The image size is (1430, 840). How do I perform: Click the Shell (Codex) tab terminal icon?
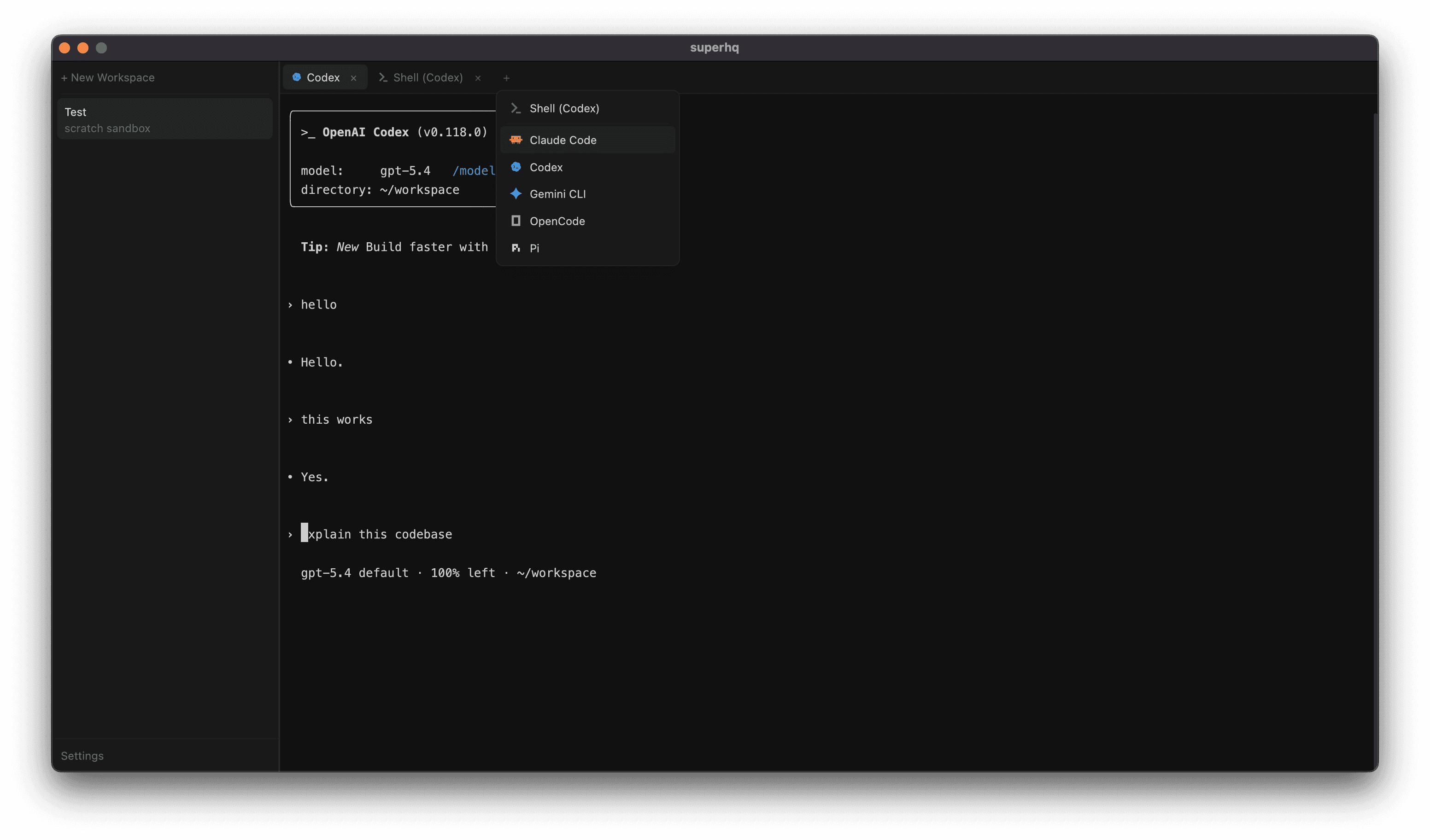coord(383,77)
